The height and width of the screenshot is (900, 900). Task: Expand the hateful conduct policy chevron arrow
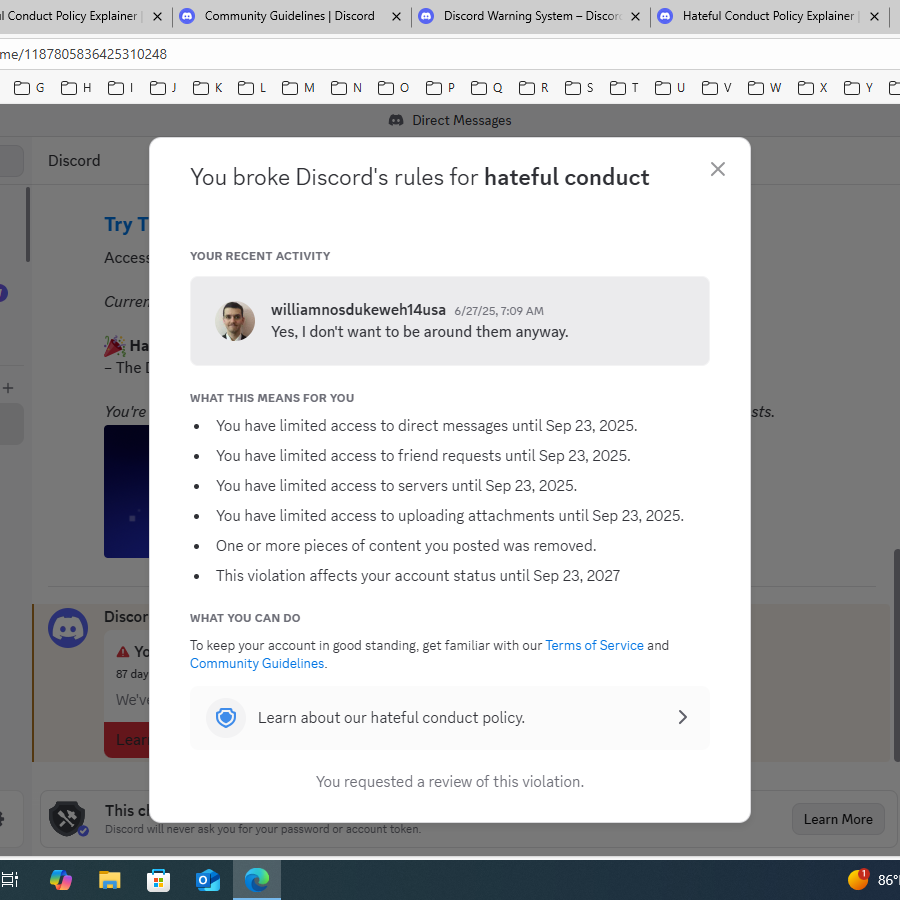tap(682, 717)
